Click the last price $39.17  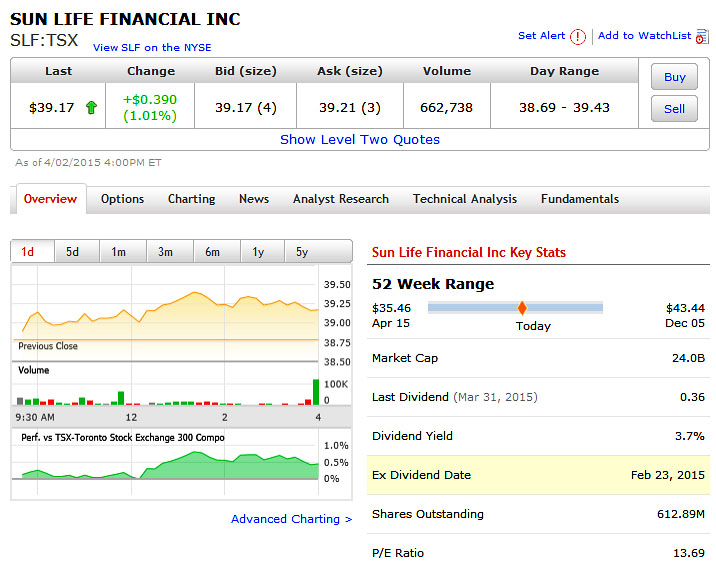point(51,108)
